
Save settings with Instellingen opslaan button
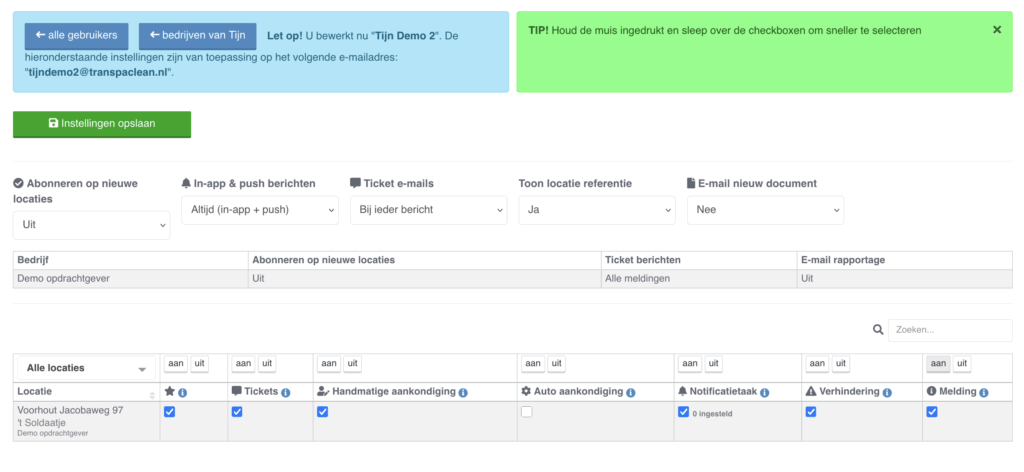point(102,124)
